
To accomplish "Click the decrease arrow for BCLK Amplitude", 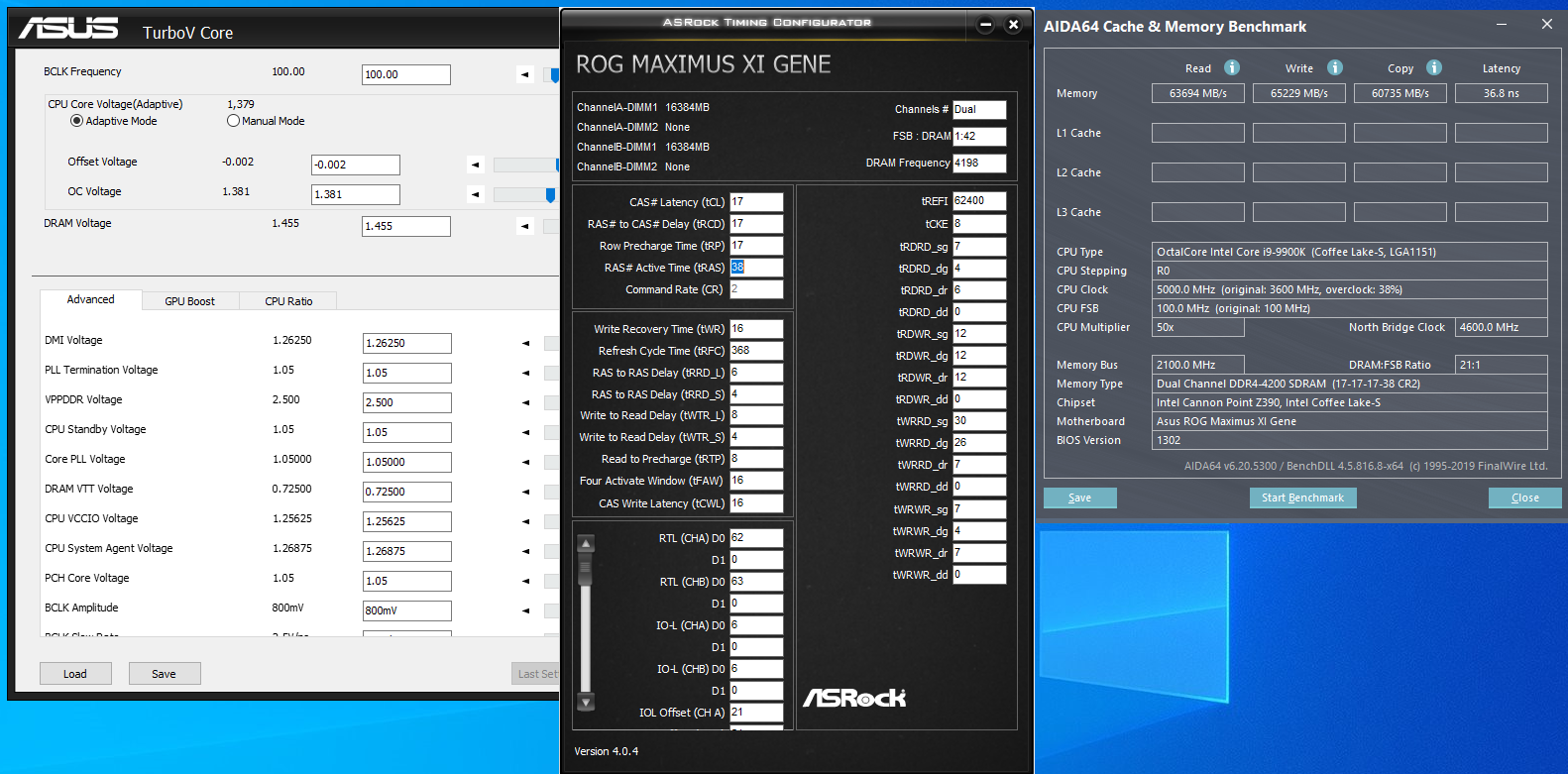I will [526, 610].
